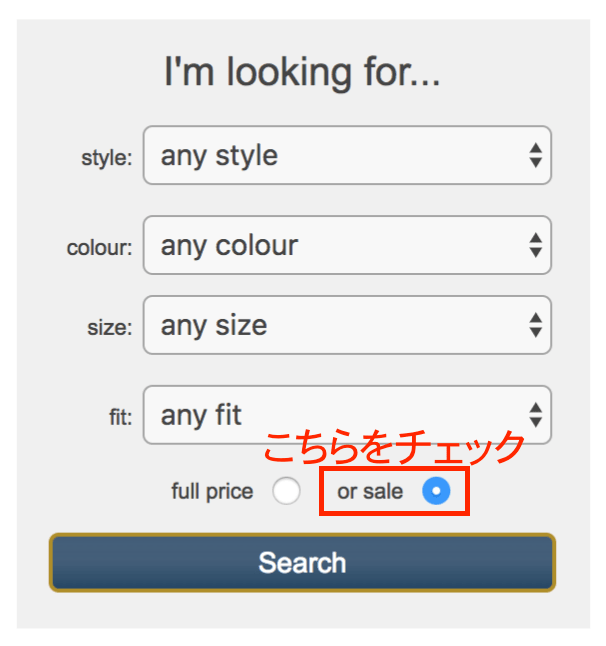Click the "full price" label text
Image resolution: width=606 pixels, height=646 pixels.
point(212,491)
